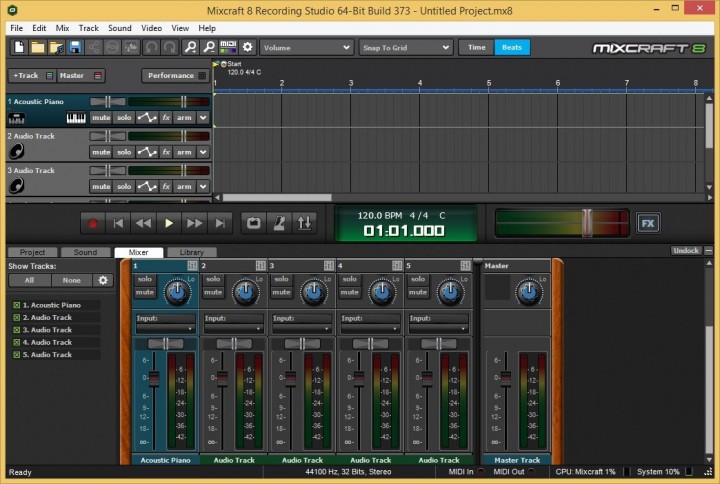Open the Sound menu
Screen dimensions: 720x484
[x=120, y=28]
